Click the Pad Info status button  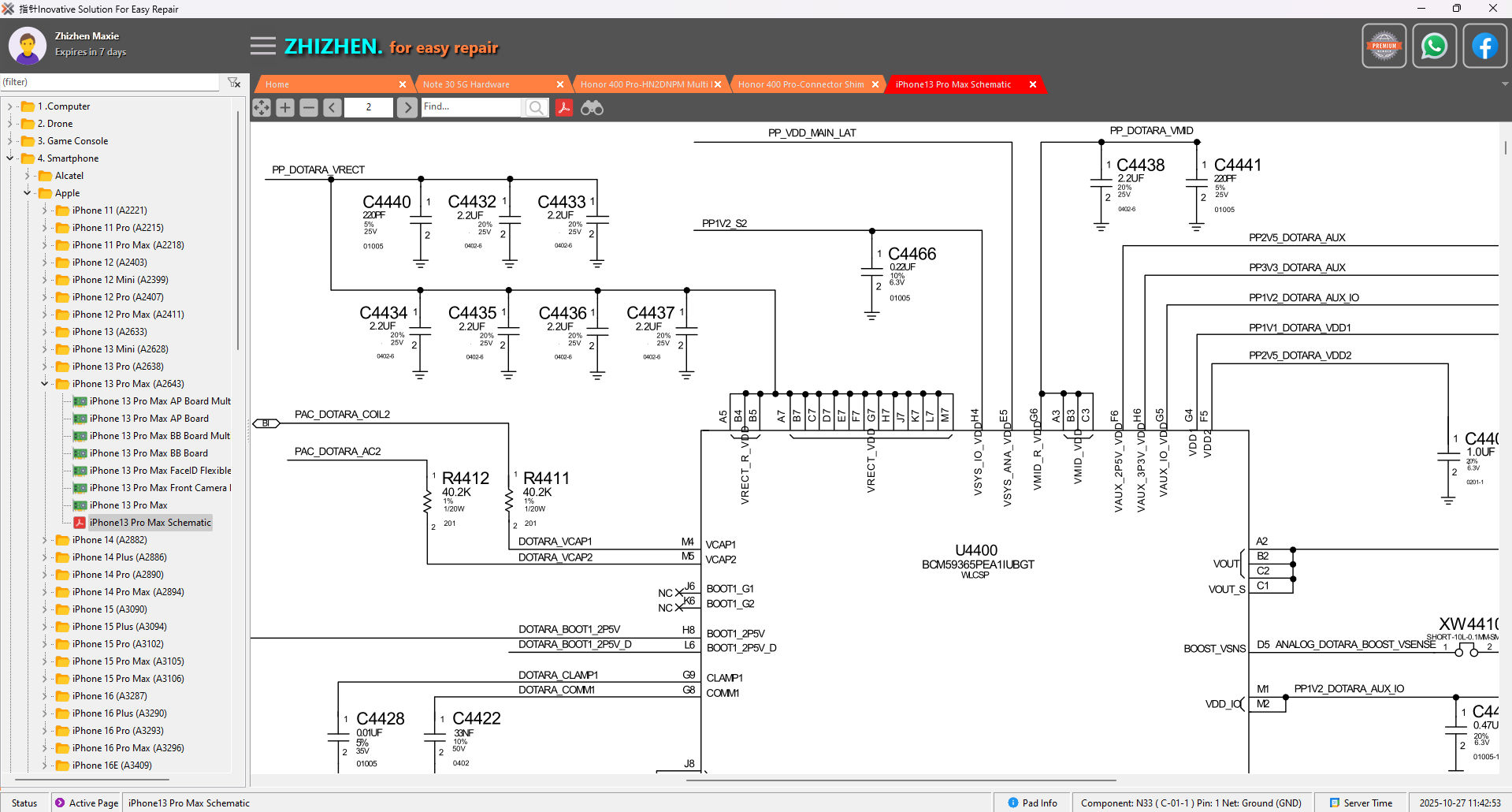[1032, 803]
